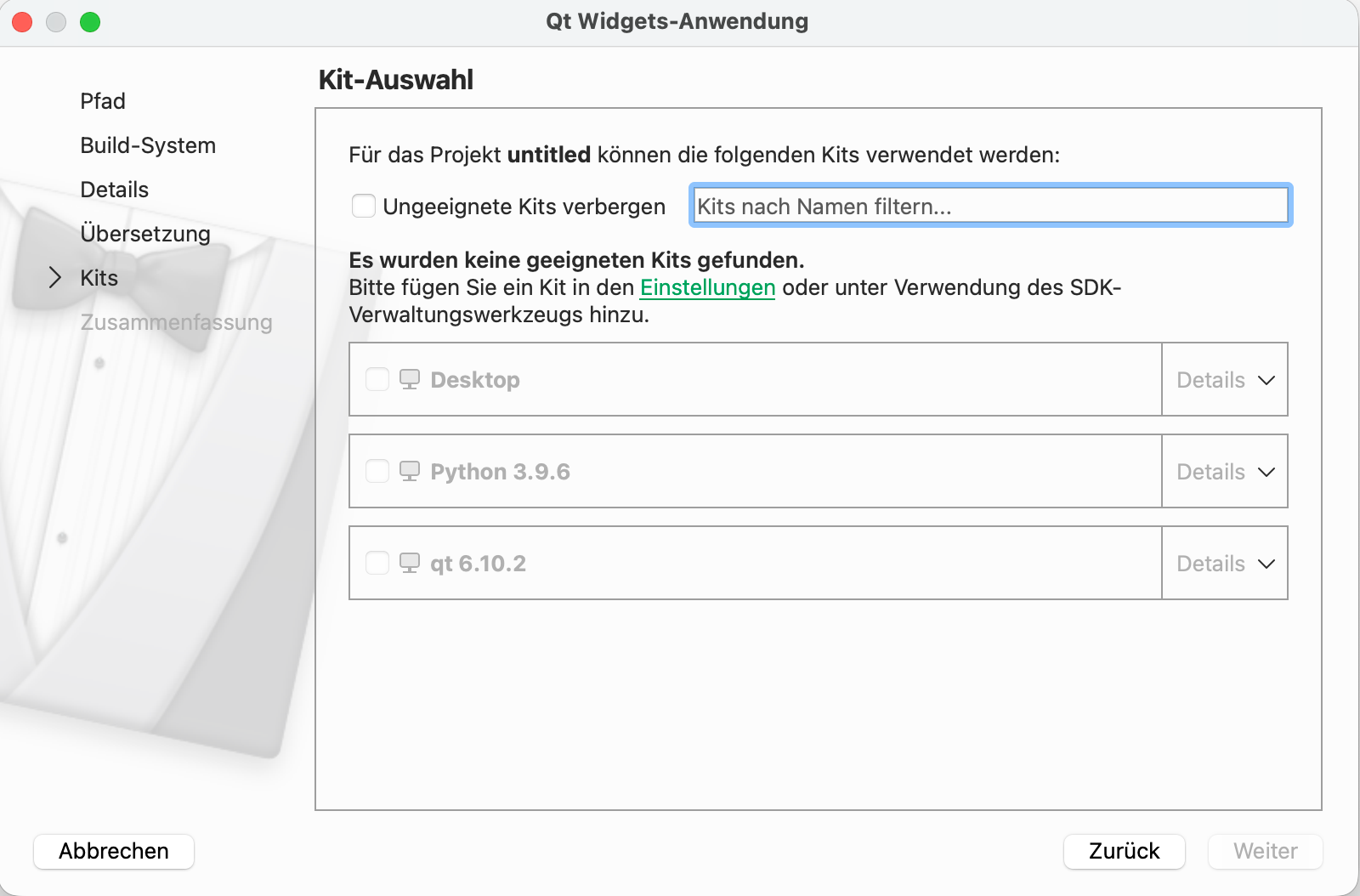Click the green zoom window button

coord(90,22)
